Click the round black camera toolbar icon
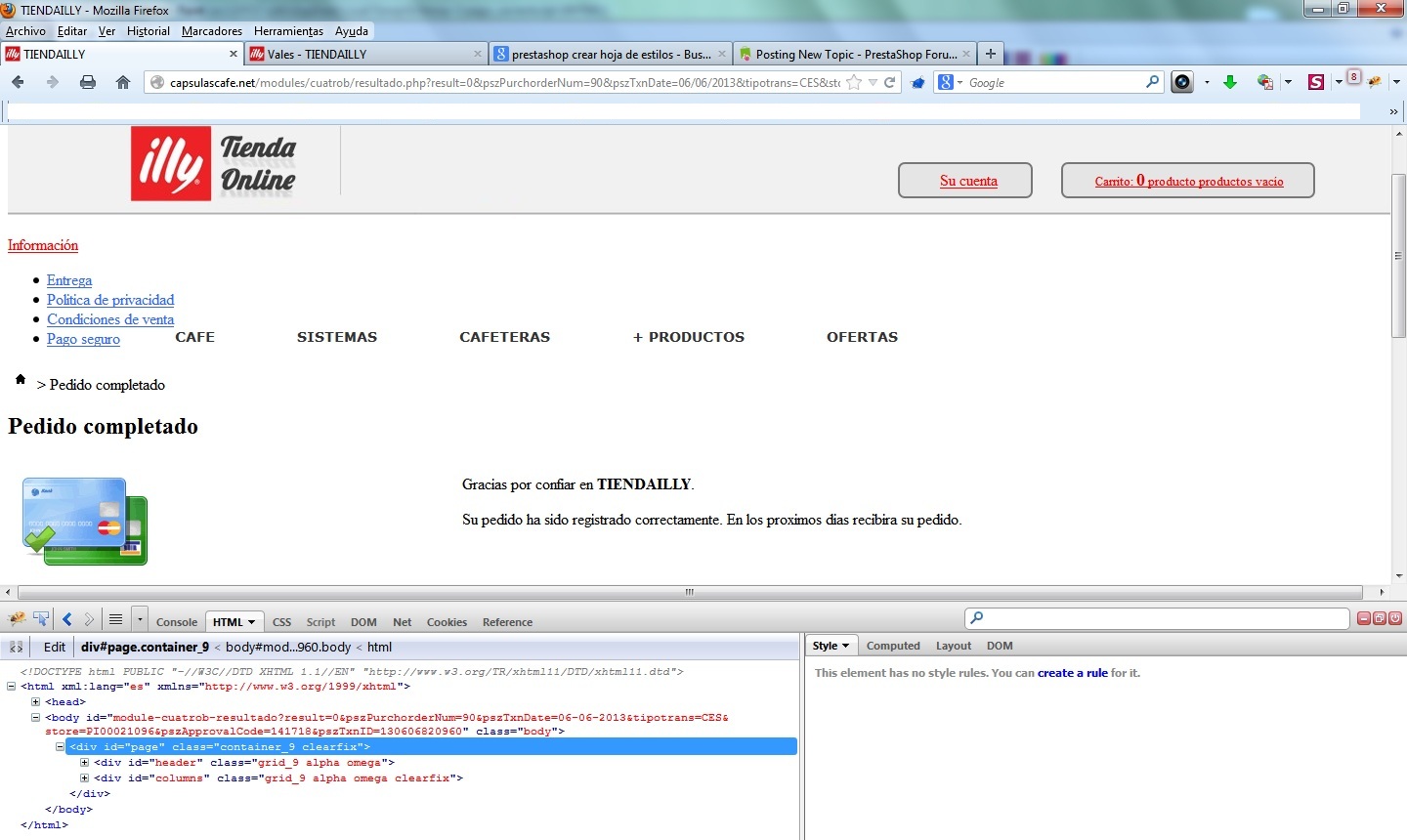Viewport: 1407px width, 840px height. pos(1182,82)
